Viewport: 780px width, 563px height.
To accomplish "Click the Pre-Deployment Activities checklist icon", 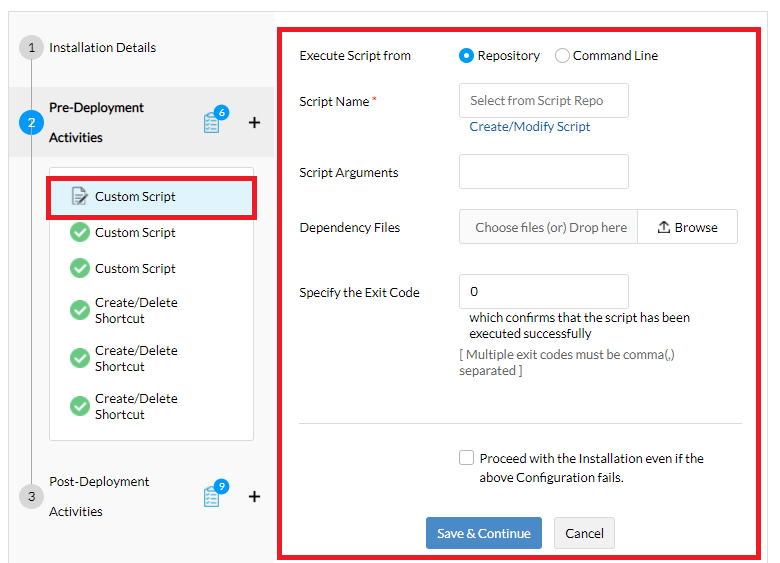I will (x=211, y=123).
